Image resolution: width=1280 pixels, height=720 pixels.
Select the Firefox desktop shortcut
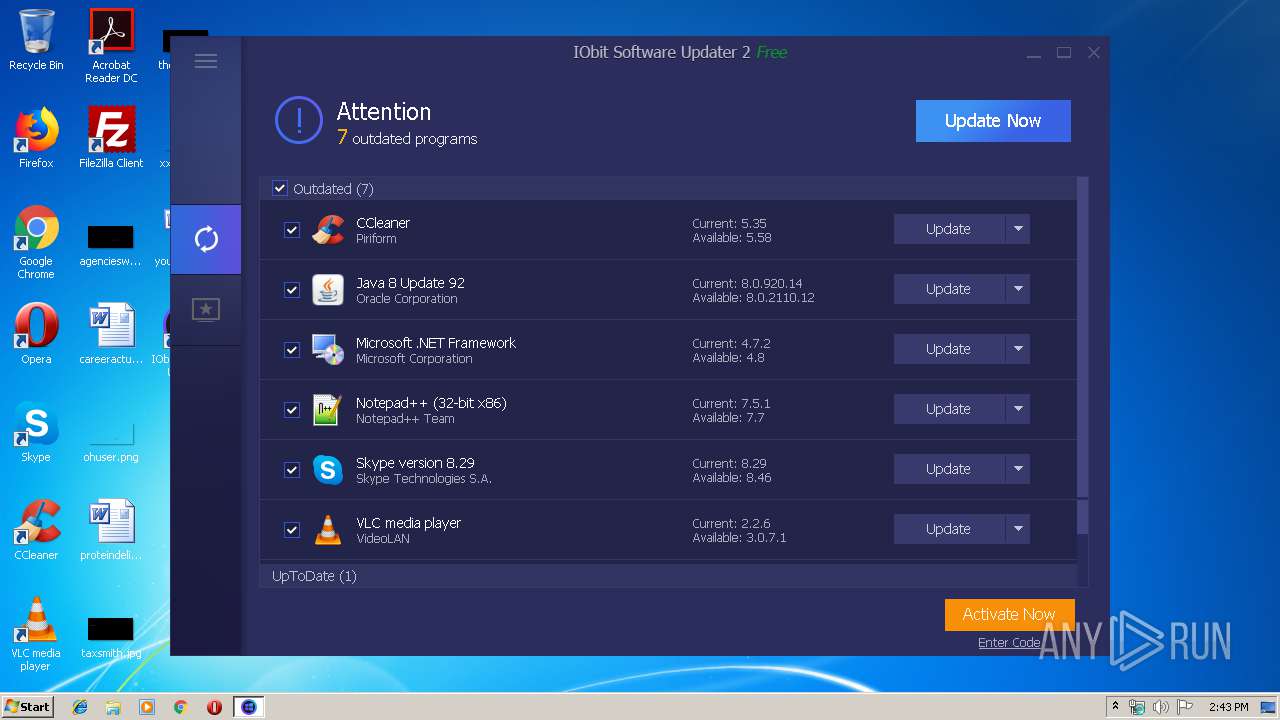pos(36,138)
